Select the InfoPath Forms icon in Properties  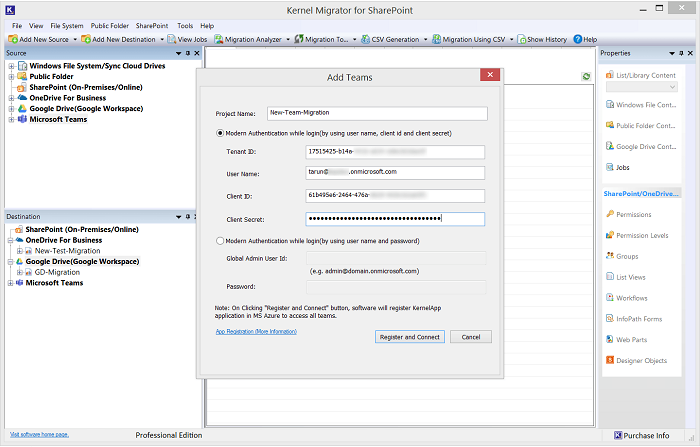tap(610, 318)
